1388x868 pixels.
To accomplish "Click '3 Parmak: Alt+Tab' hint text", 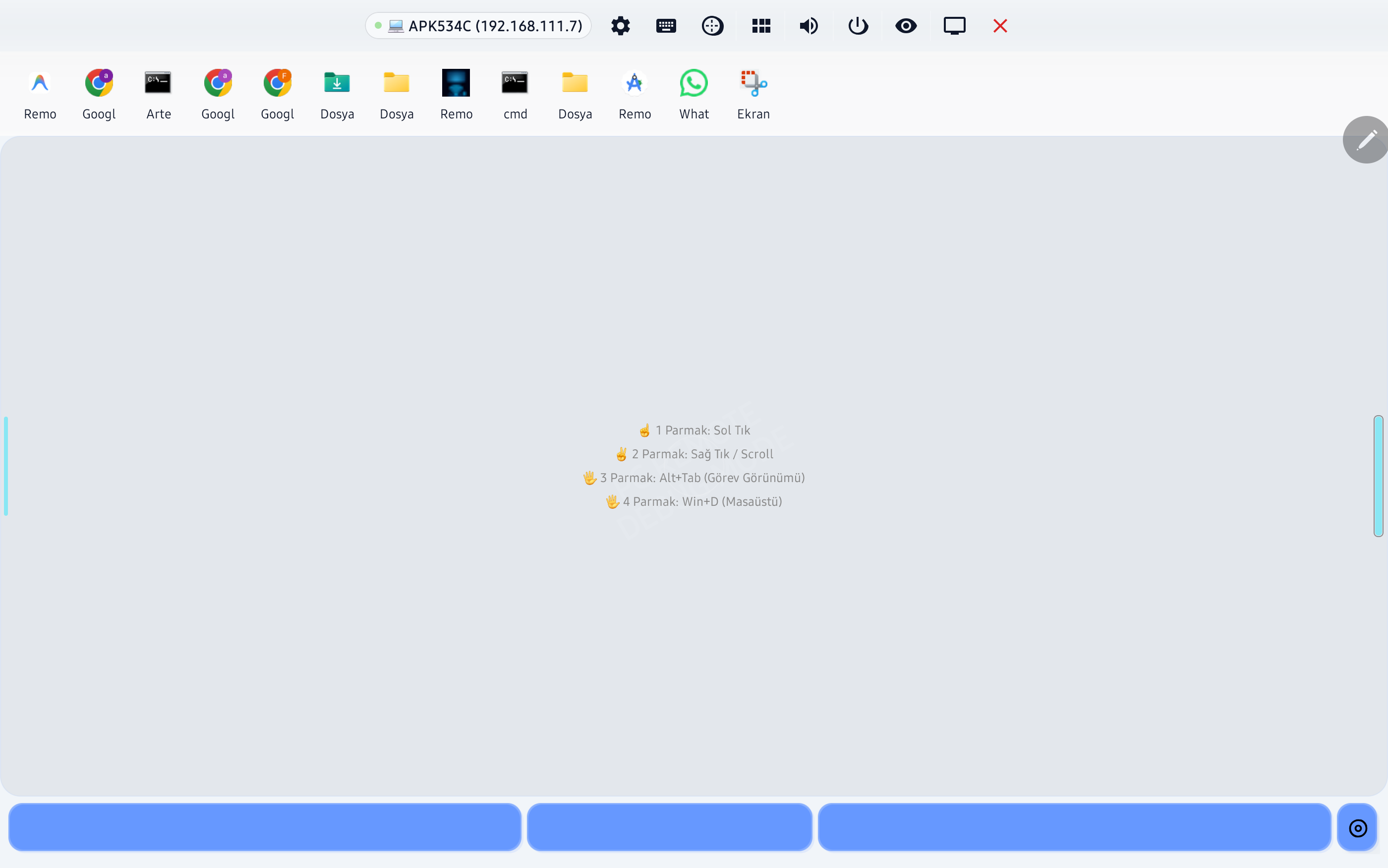I will pos(694,478).
